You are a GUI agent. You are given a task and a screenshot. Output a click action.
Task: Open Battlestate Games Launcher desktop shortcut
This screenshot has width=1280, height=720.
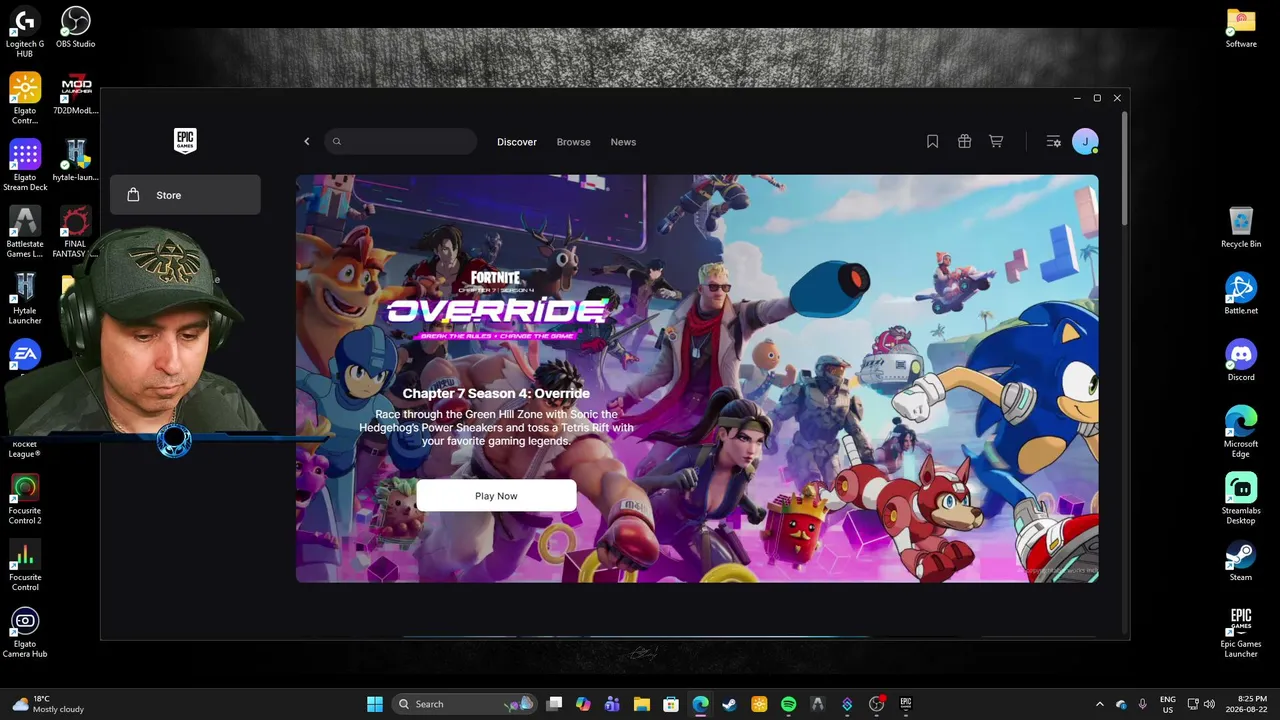click(x=25, y=232)
